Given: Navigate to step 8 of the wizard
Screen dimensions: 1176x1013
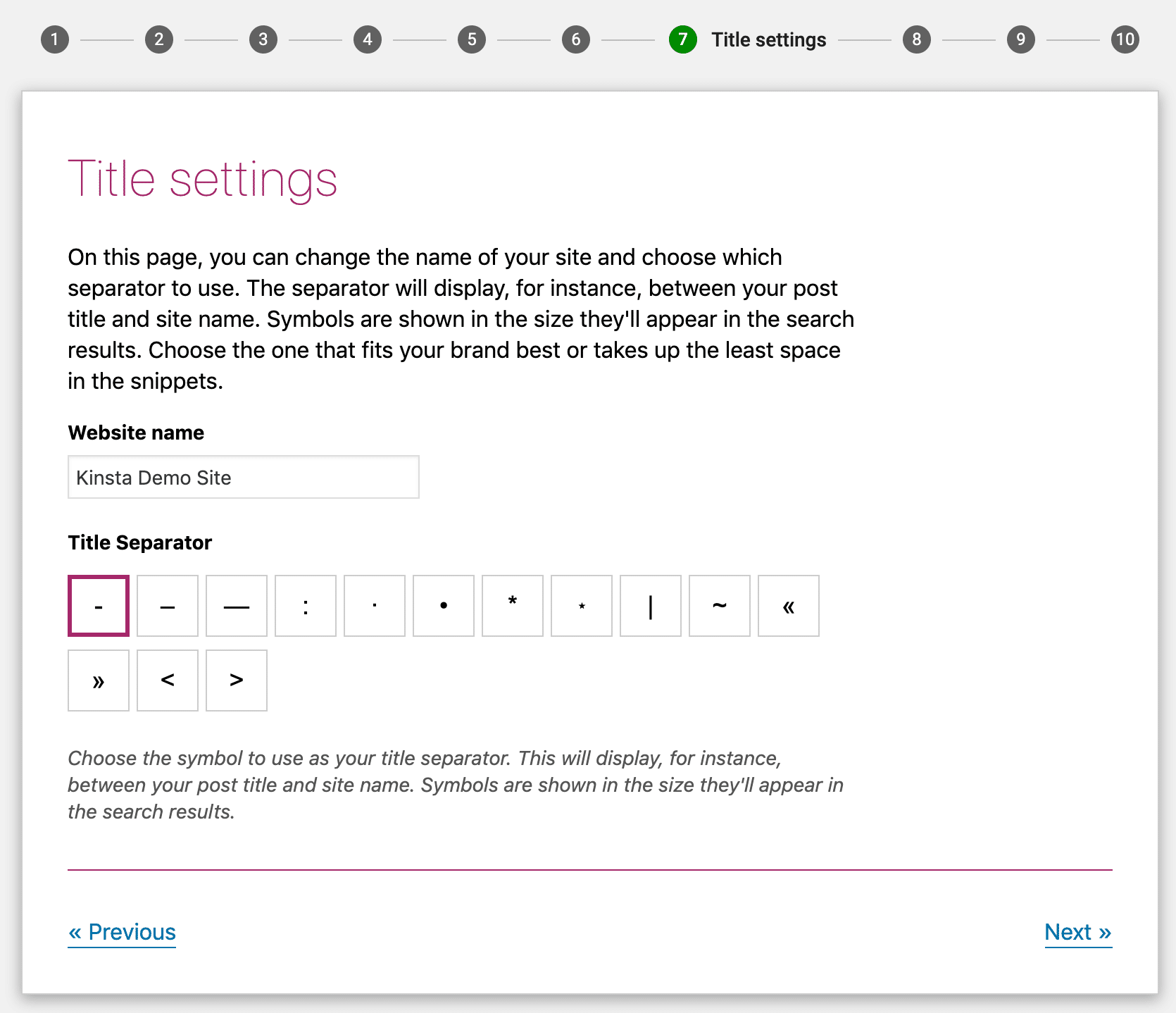Looking at the screenshot, I should 917,39.
